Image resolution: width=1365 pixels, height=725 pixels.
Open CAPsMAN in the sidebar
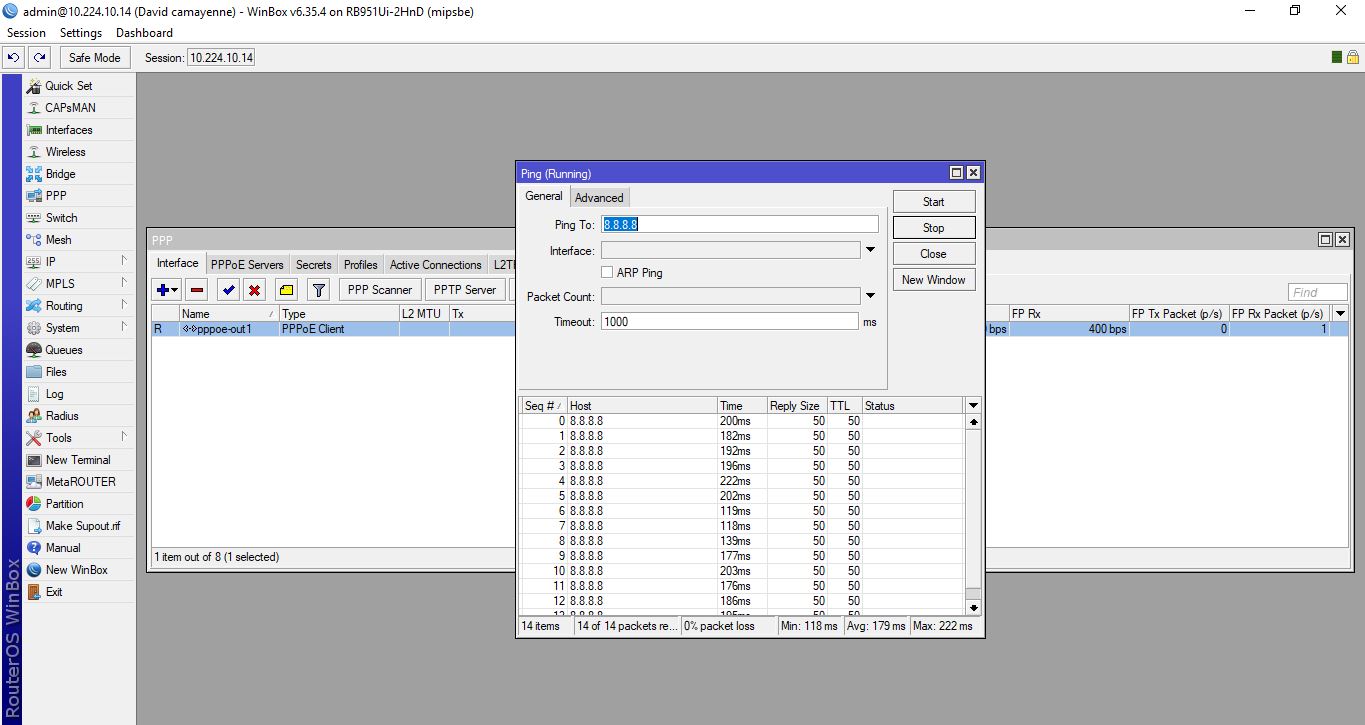[70, 108]
